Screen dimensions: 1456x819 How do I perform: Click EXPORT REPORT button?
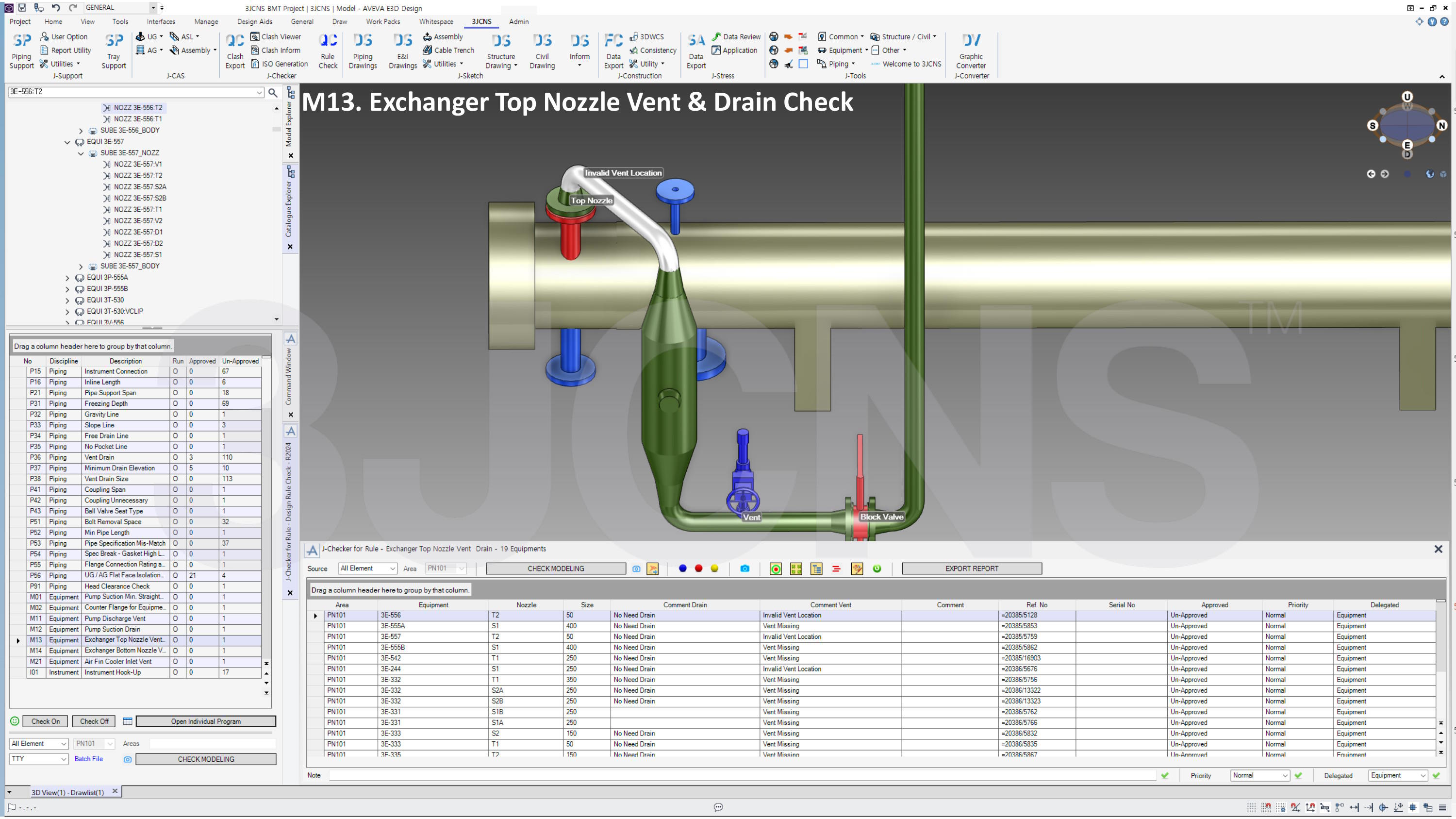pyautogui.click(x=972, y=568)
